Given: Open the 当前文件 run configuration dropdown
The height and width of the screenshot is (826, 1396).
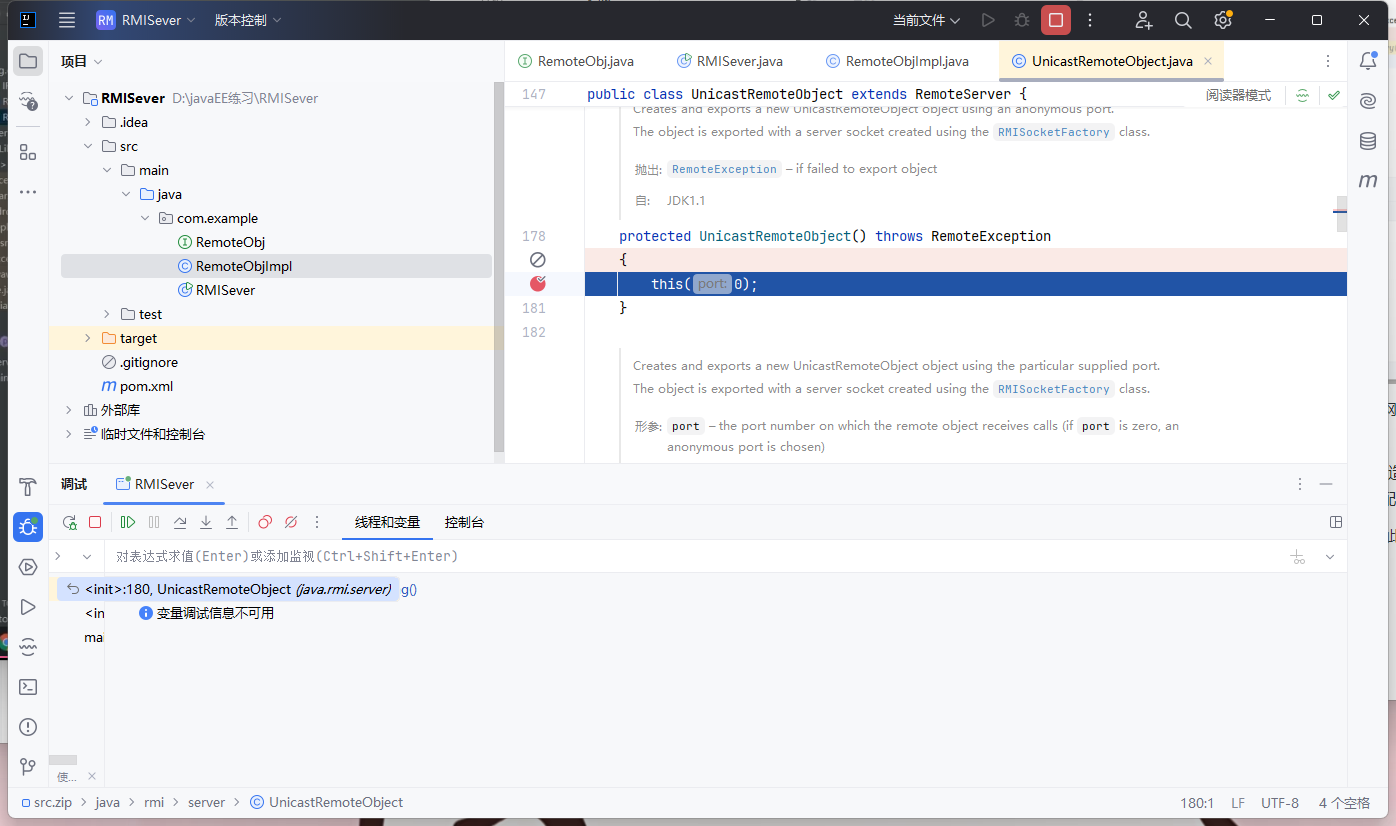Looking at the screenshot, I should [926, 20].
